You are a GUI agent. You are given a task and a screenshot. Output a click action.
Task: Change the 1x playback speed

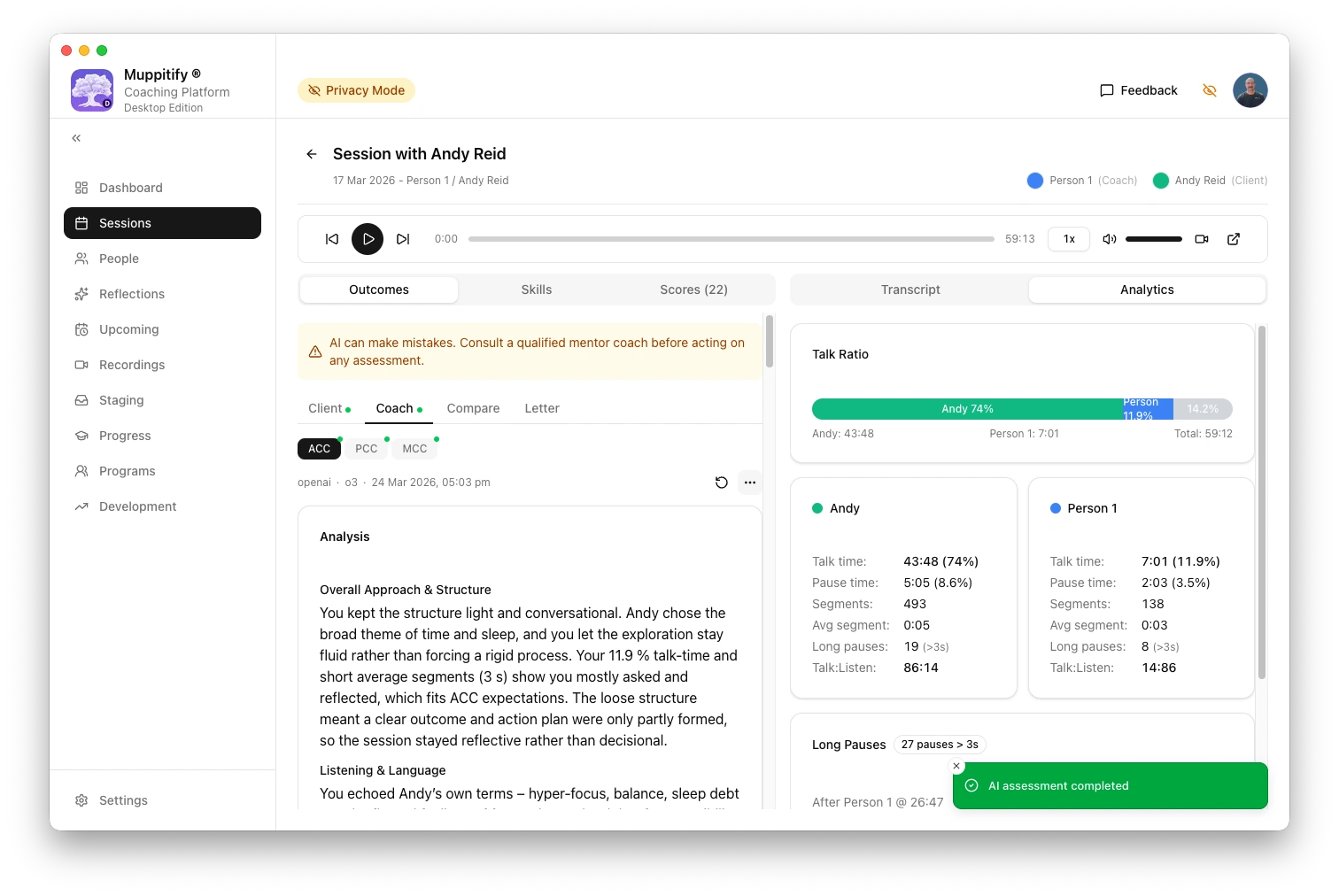[x=1069, y=239]
